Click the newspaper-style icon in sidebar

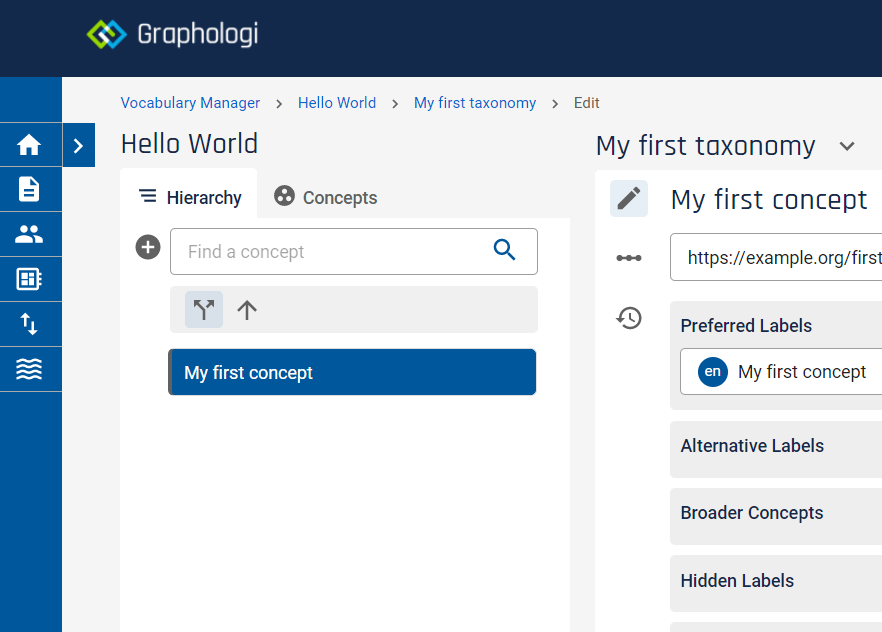(x=29, y=279)
